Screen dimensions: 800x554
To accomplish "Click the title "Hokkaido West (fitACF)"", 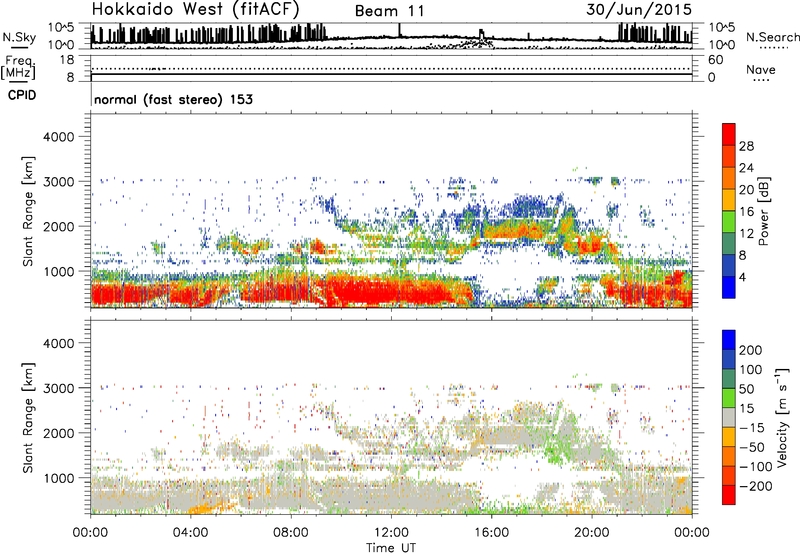I will (195, 9).
